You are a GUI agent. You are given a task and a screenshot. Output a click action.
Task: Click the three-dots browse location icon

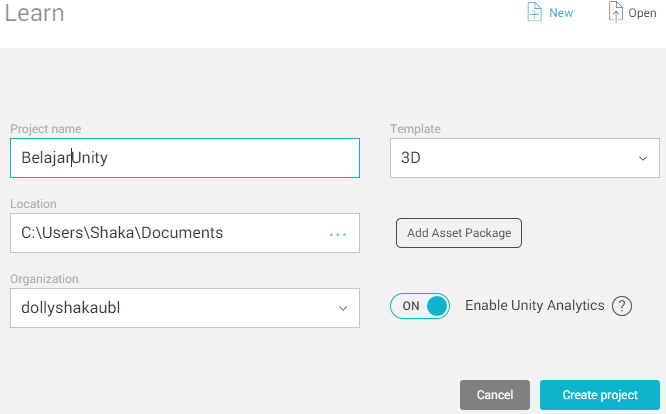(x=338, y=234)
